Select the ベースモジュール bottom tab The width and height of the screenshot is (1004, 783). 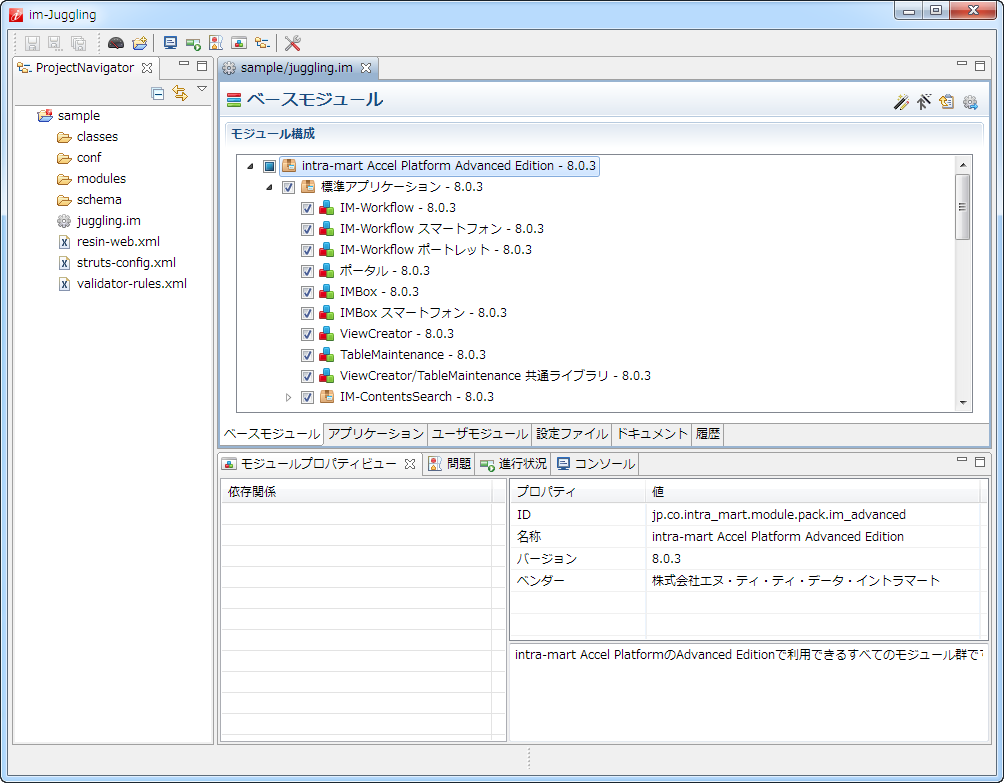click(271, 434)
